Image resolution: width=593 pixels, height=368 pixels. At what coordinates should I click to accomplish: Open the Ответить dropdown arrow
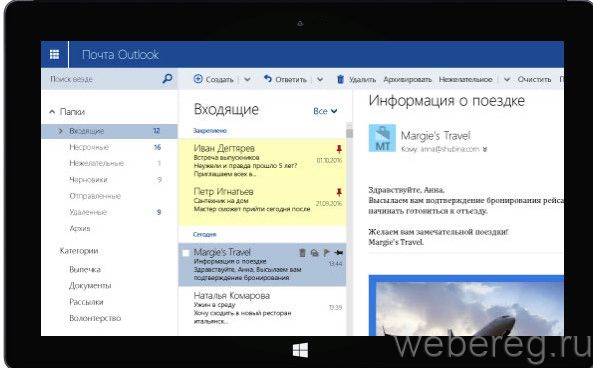tap(320, 79)
